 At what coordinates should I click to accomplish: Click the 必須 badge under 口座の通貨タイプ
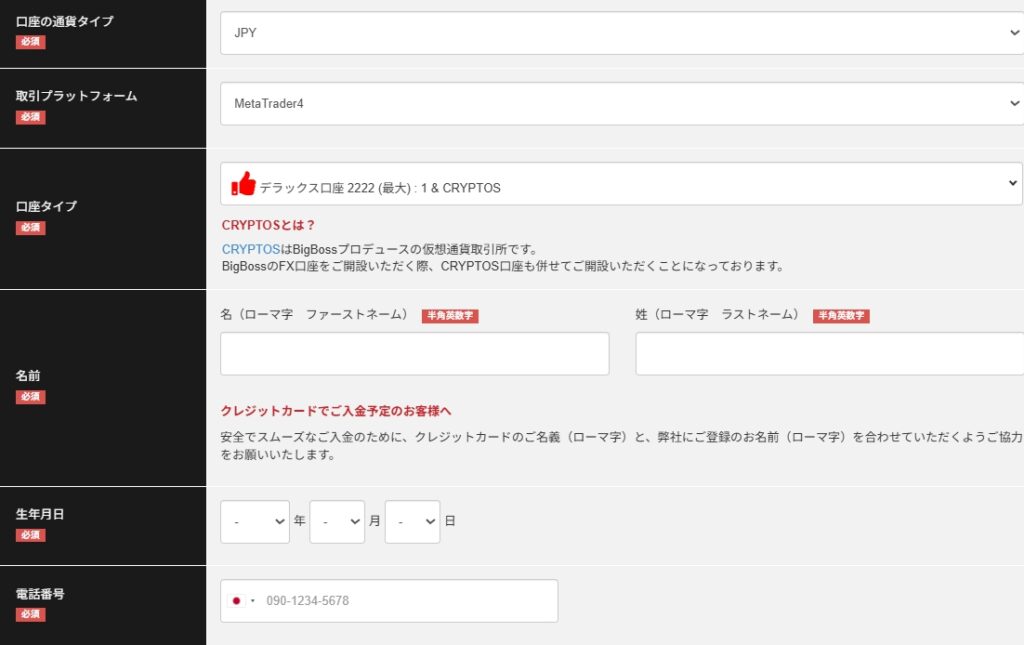[x=30, y=42]
